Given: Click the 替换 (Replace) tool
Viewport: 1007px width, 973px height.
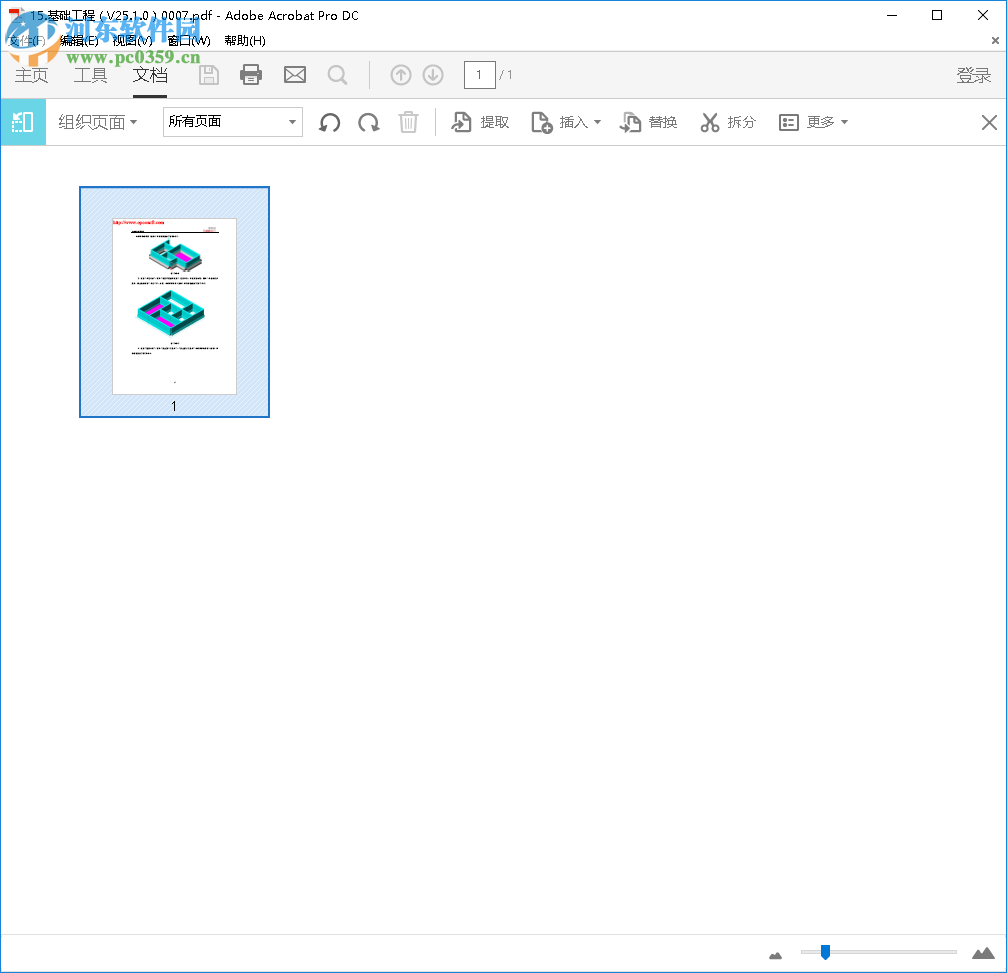Looking at the screenshot, I should click(649, 122).
